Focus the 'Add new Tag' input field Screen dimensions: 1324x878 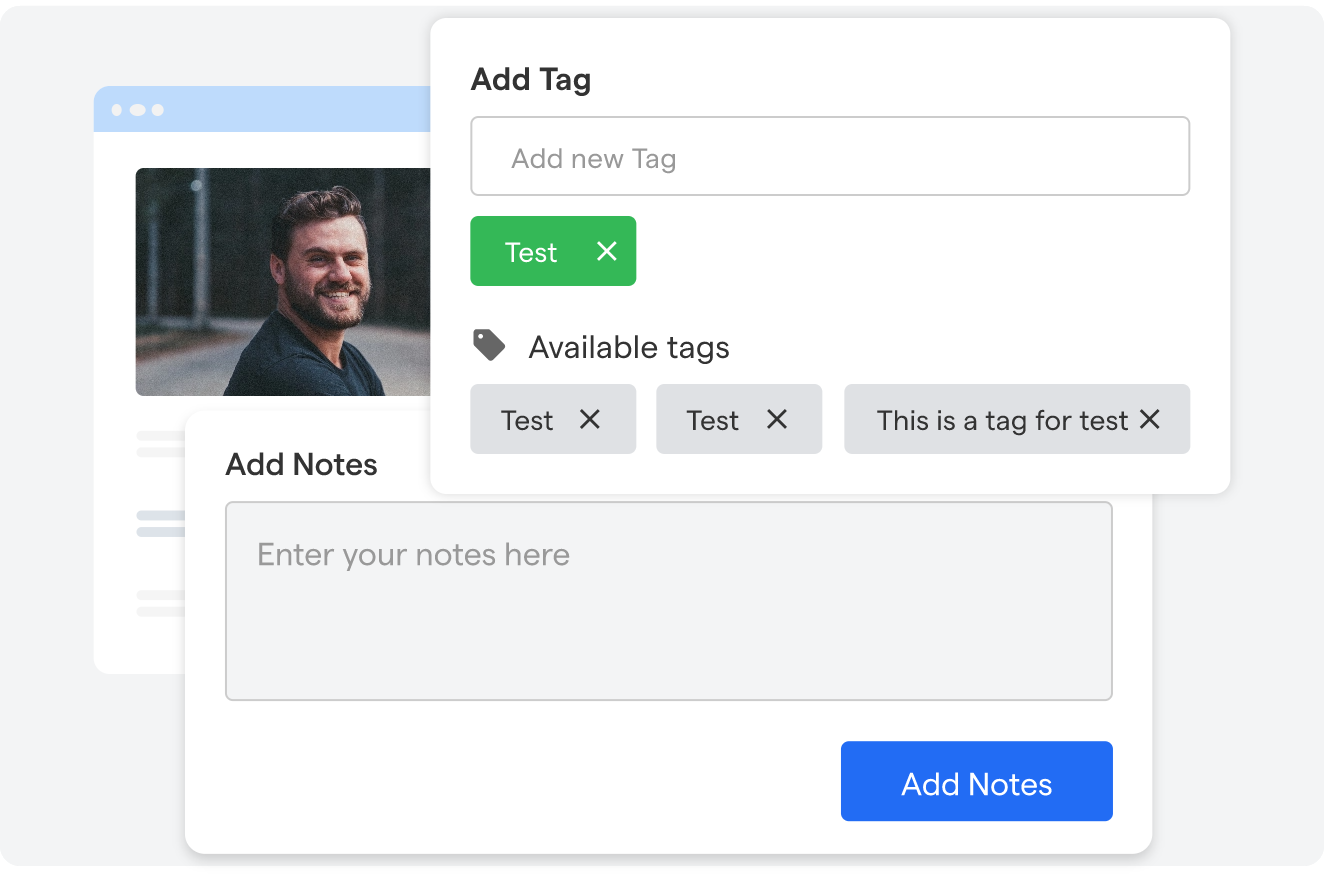pos(830,157)
